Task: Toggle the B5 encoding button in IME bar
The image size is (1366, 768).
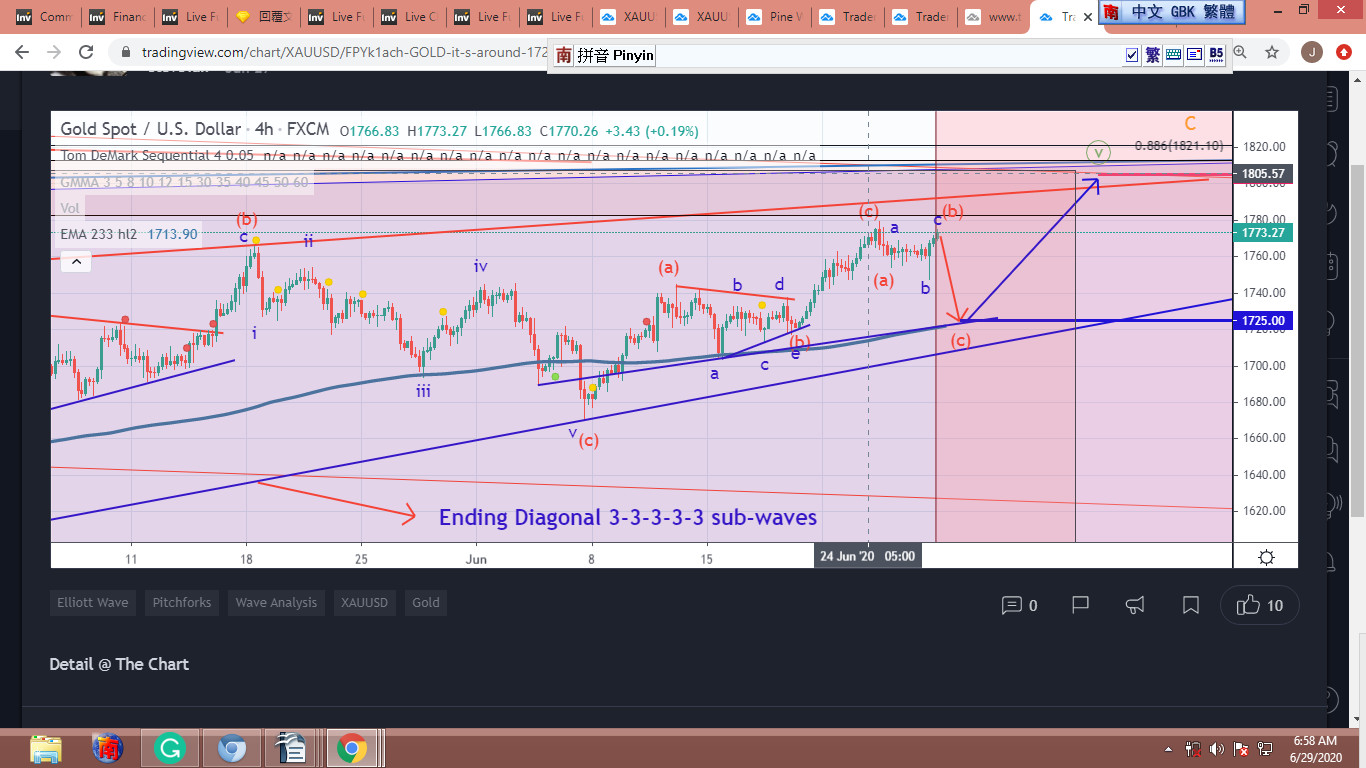Action: pyautogui.click(x=1216, y=55)
